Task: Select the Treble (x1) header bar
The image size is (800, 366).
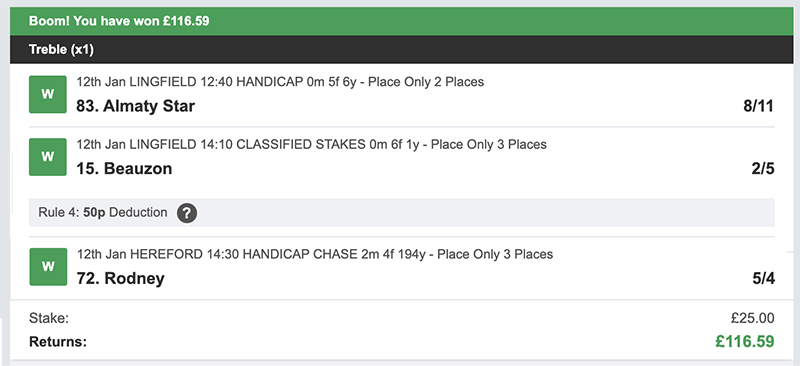Action: (x=402, y=50)
